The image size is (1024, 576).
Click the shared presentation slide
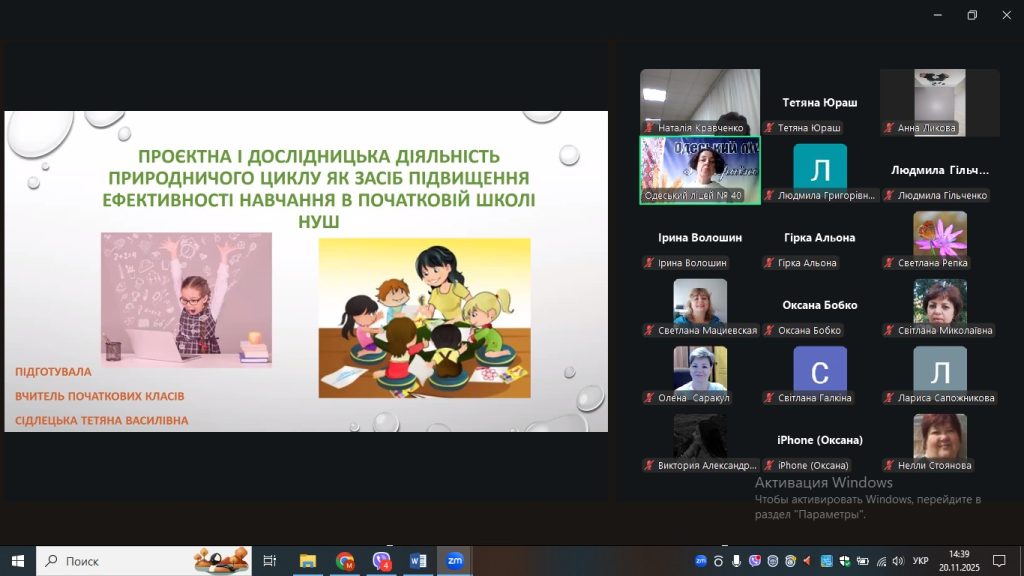click(x=306, y=270)
